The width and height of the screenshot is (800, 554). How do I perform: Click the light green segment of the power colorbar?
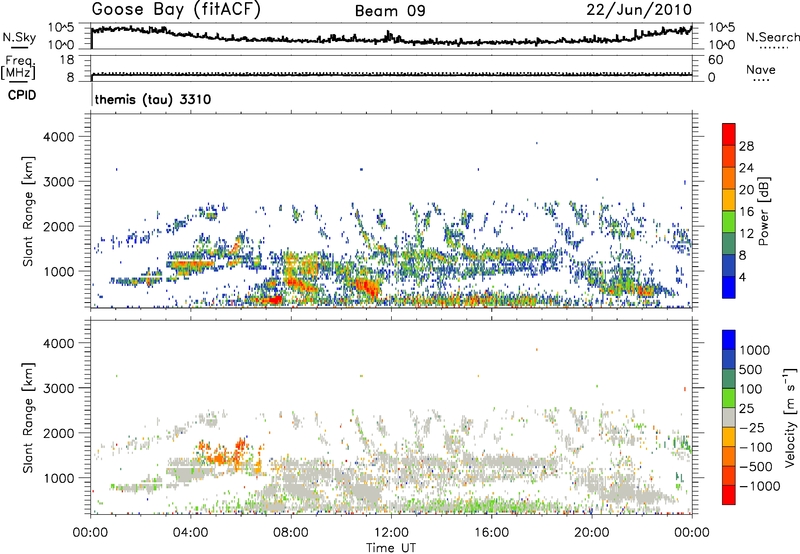pyautogui.click(x=729, y=221)
